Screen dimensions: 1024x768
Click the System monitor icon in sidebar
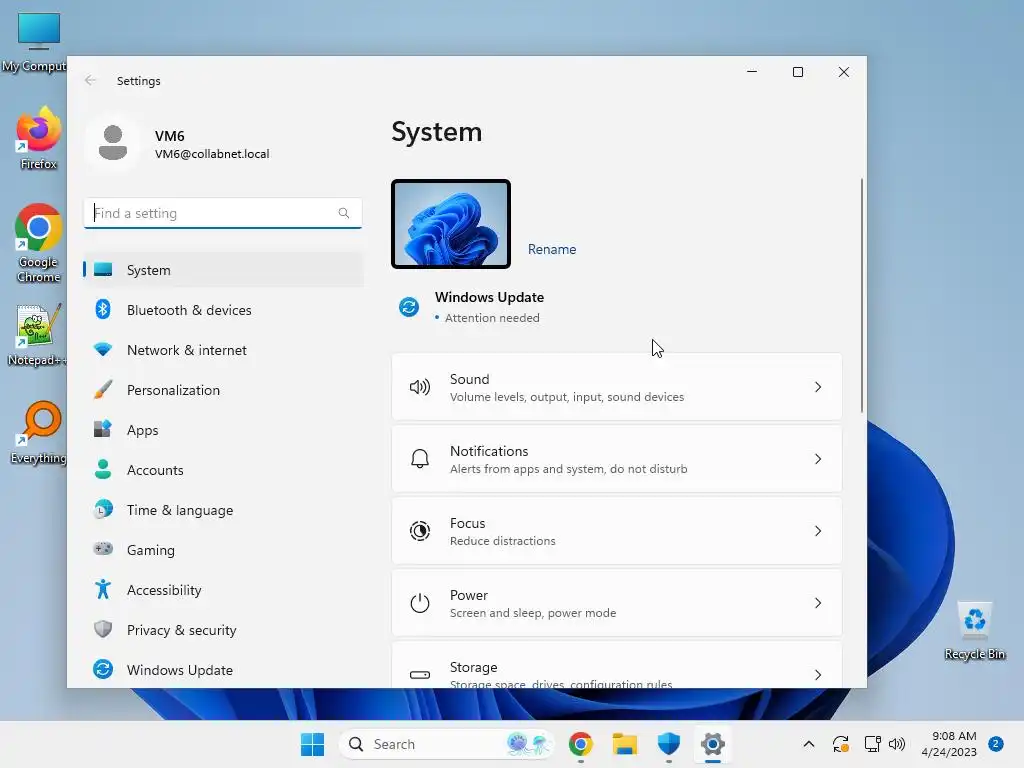103,270
